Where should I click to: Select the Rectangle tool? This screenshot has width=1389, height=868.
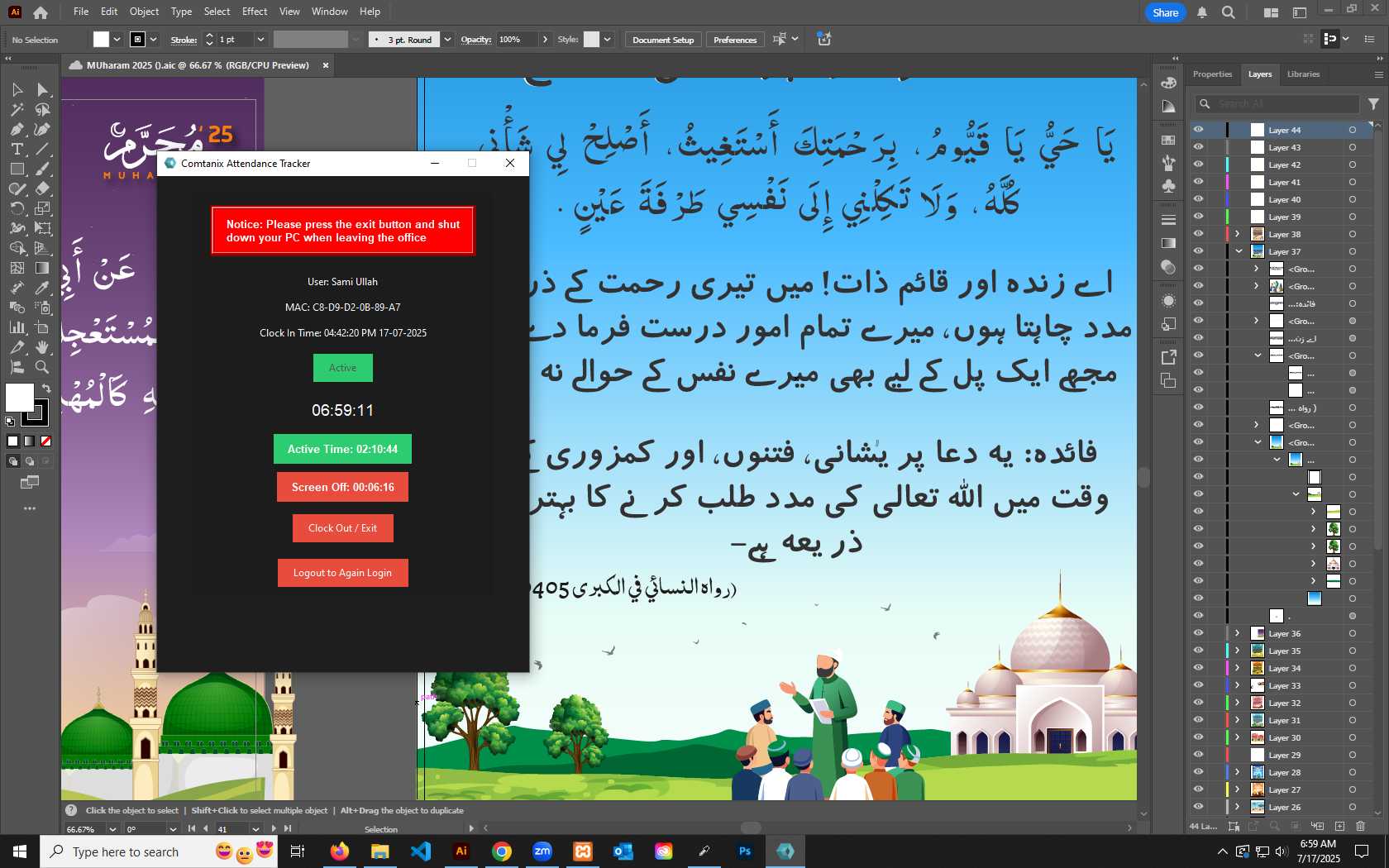click(17, 169)
